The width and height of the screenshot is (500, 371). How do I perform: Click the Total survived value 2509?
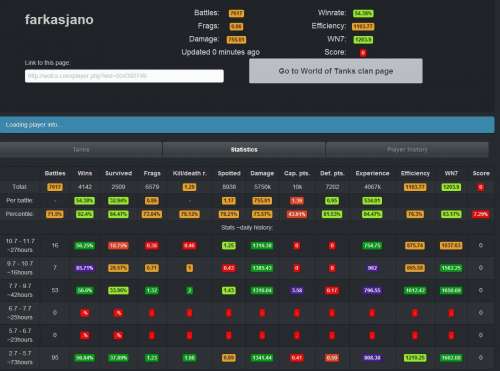[118, 187]
